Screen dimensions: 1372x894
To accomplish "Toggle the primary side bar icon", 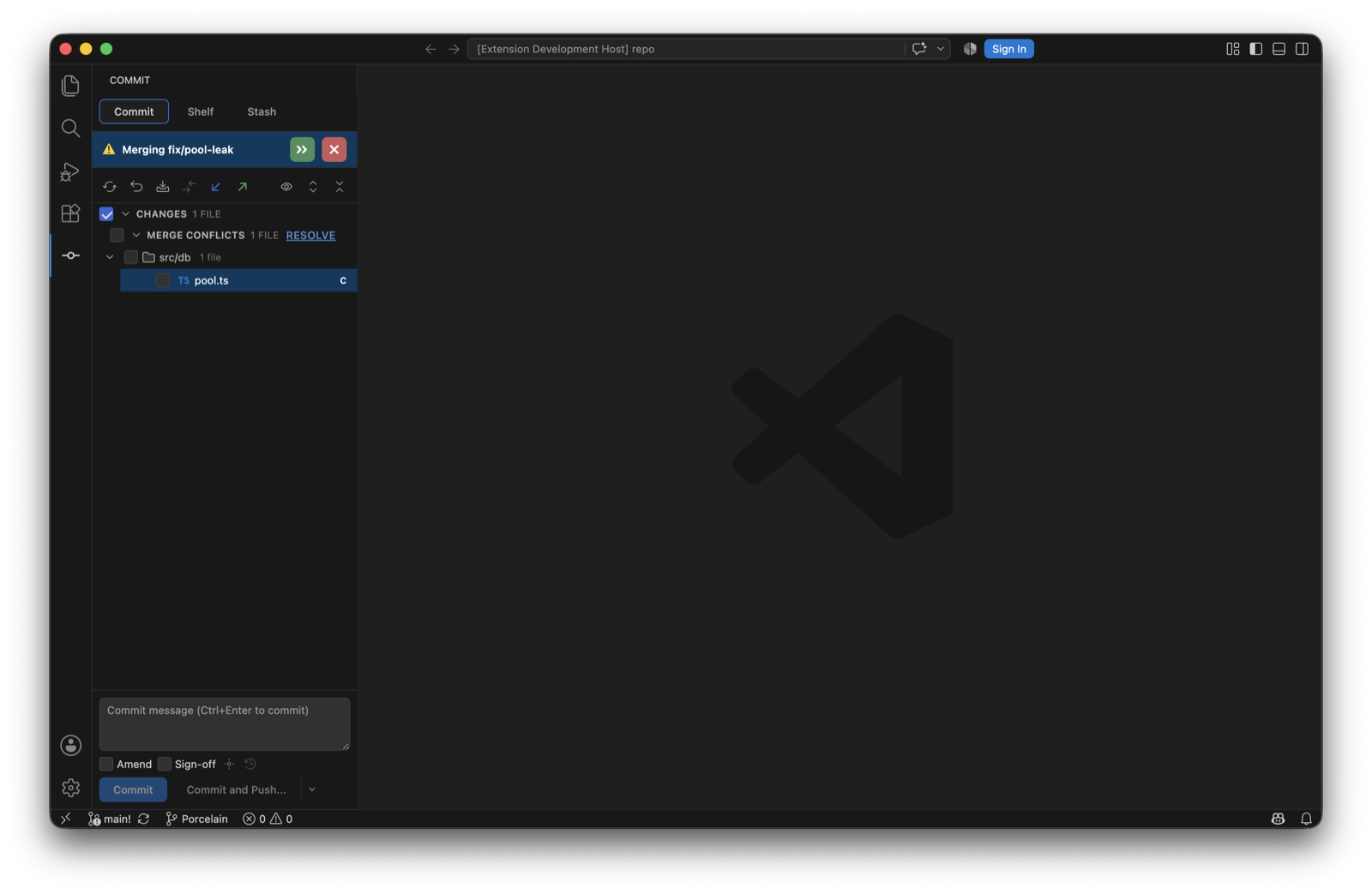I will click(x=1256, y=49).
